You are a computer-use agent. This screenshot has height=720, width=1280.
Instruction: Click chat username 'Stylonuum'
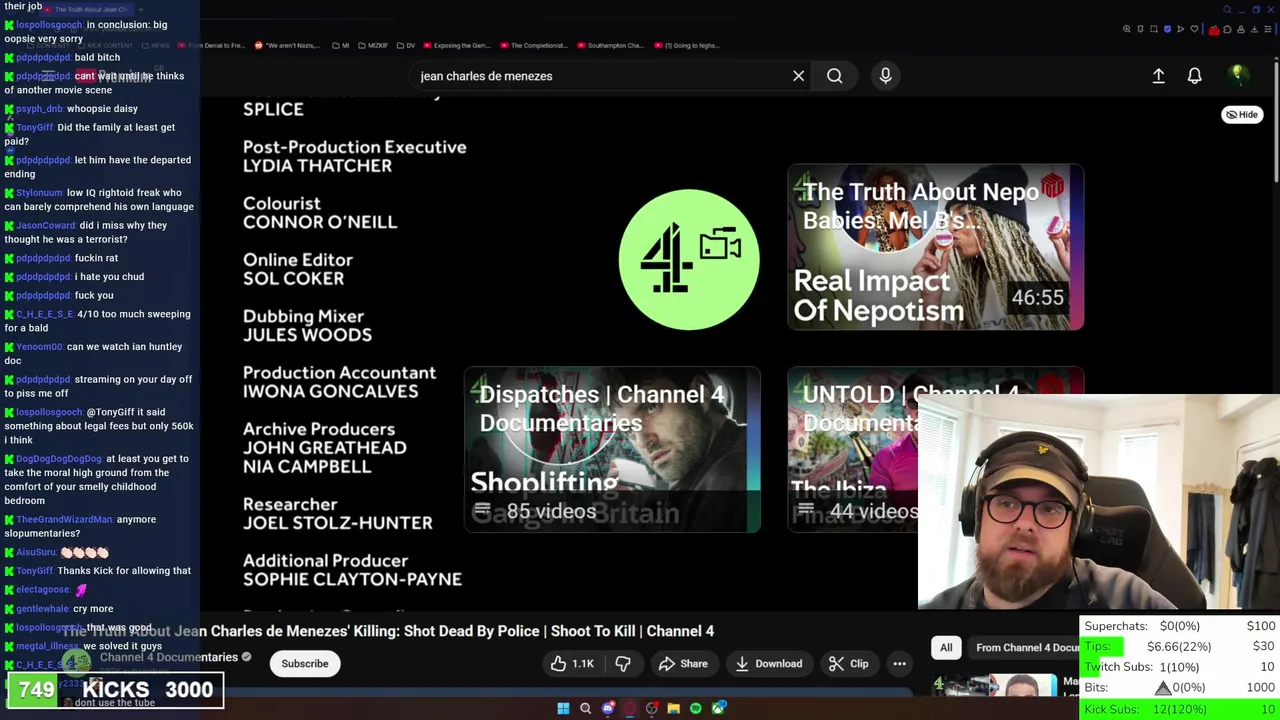pos(39,192)
